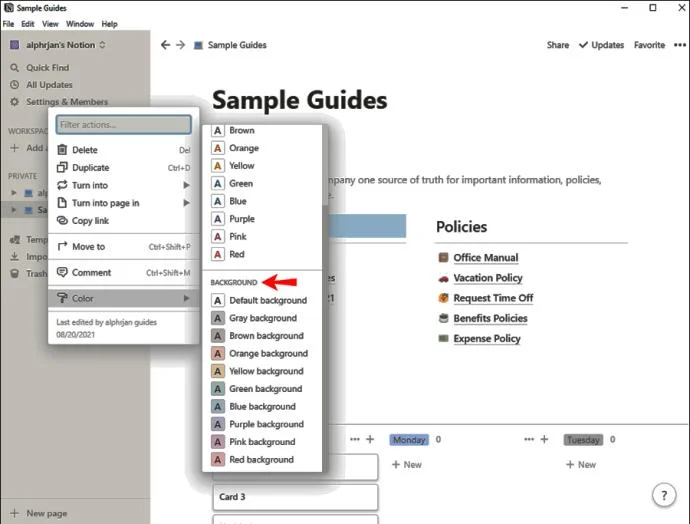Choose Blue background color

point(262,407)
